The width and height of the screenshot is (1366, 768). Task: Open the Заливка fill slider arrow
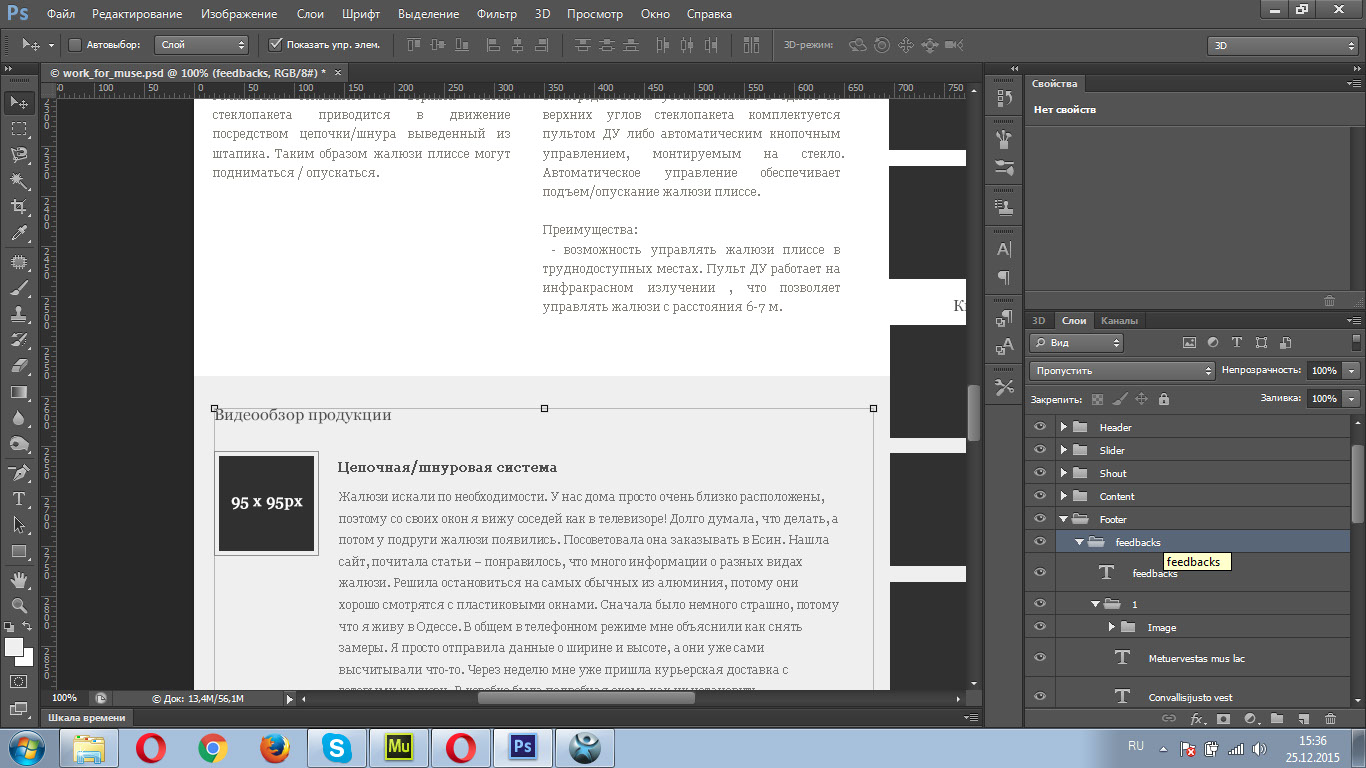1352,398
